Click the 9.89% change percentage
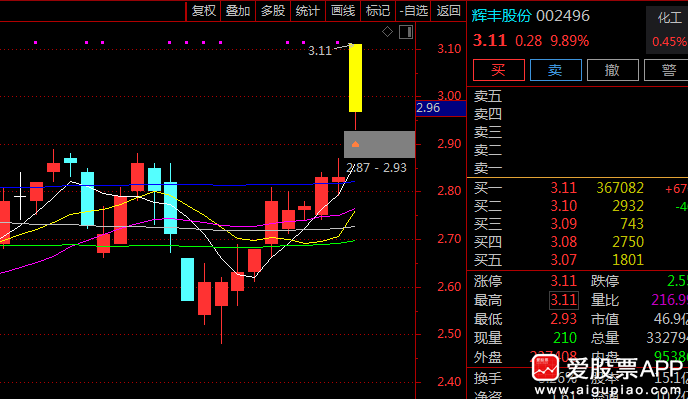Screen dimensions: 688x399 pyautogui.click(x=570, y=41)
